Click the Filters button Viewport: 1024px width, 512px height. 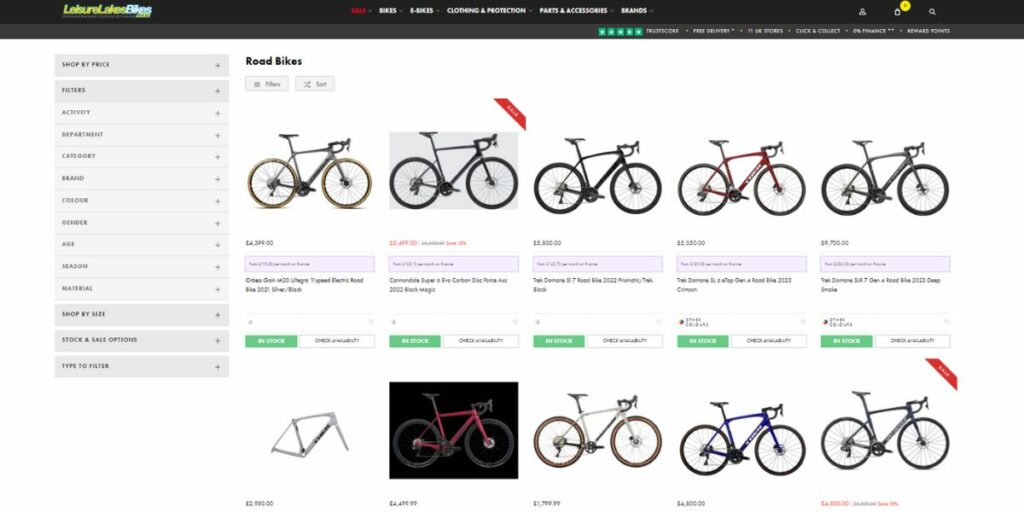coord(267,84)
